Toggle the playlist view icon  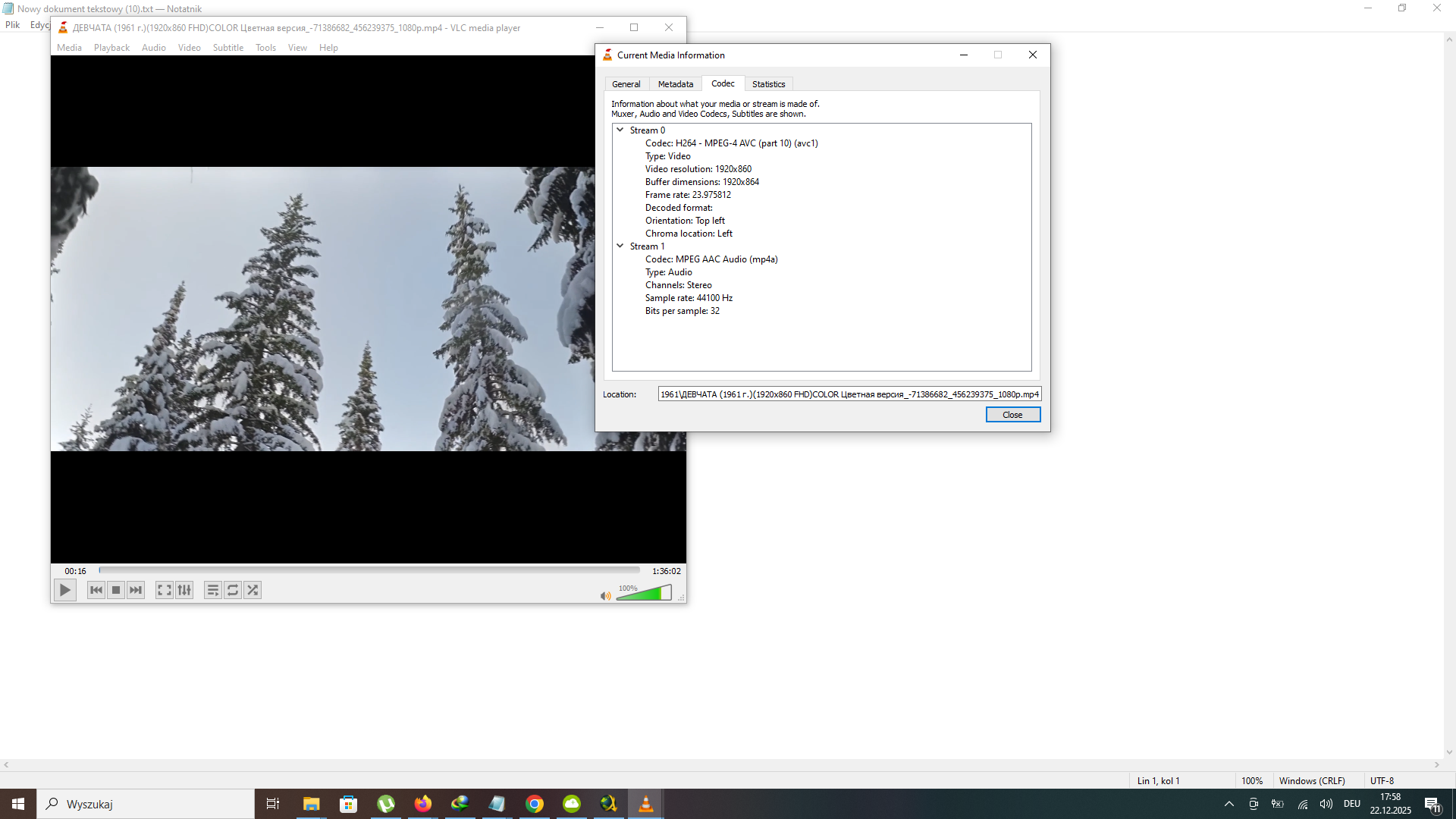pyautogui.click(x=213, y=590)
